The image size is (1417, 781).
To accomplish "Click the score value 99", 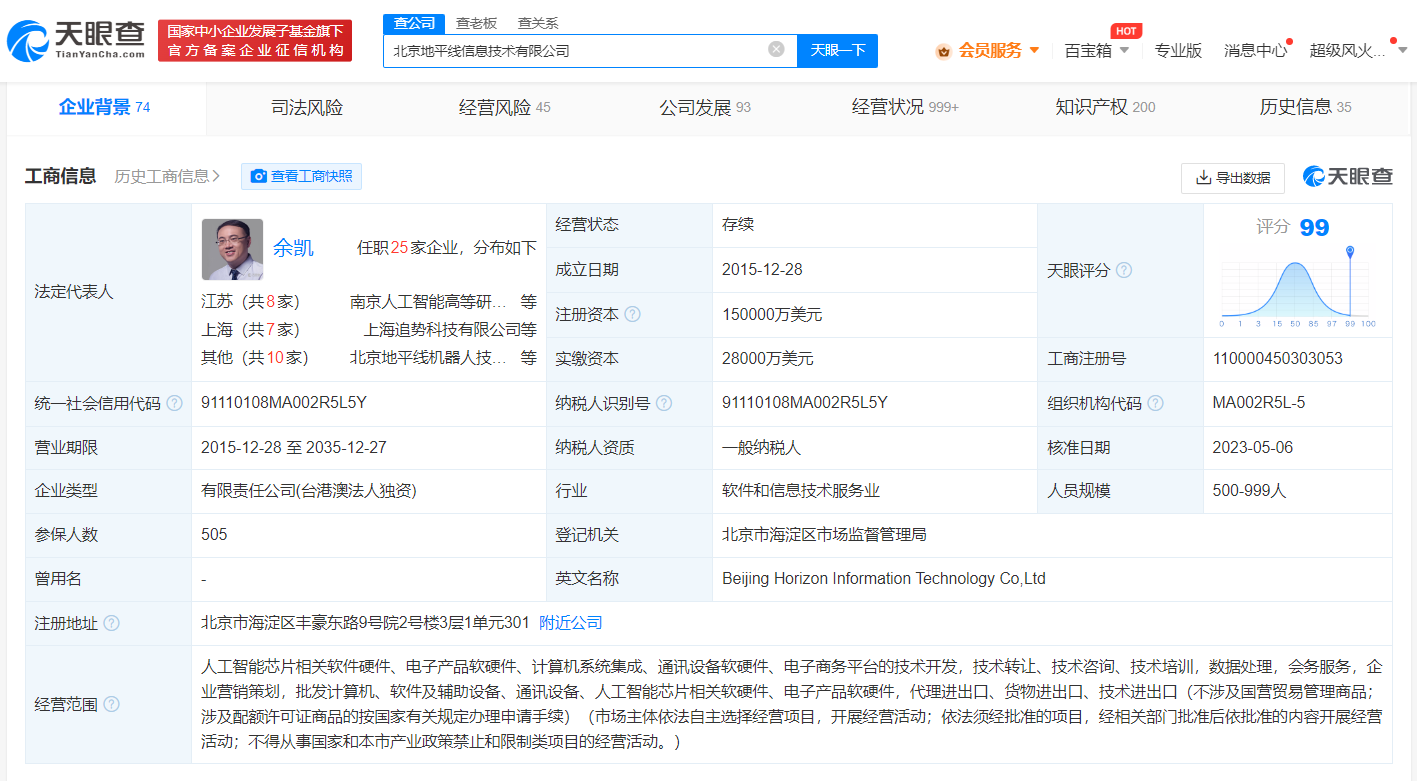I will (1314, 228).
